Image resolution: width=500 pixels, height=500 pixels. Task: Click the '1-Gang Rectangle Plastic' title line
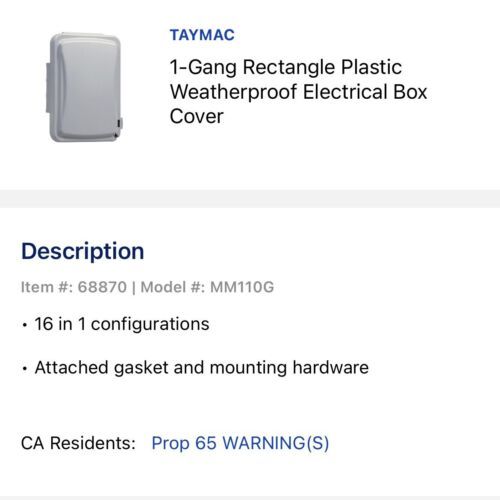pyautogui.click(x=286, y=67)
